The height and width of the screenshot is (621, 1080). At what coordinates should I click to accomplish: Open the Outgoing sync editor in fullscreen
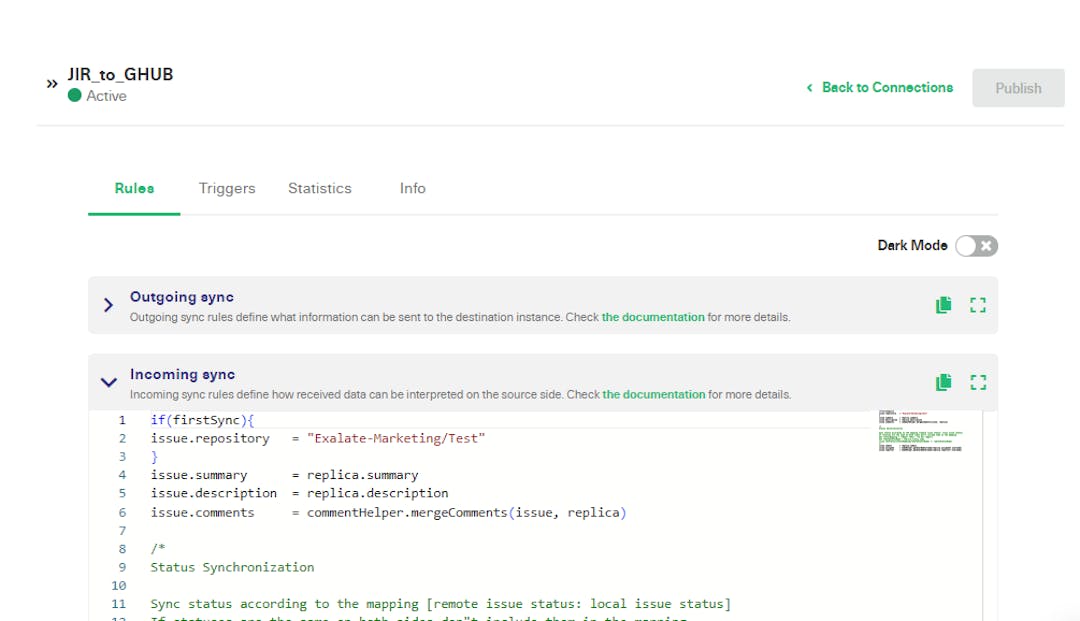(x=978, y=304)
